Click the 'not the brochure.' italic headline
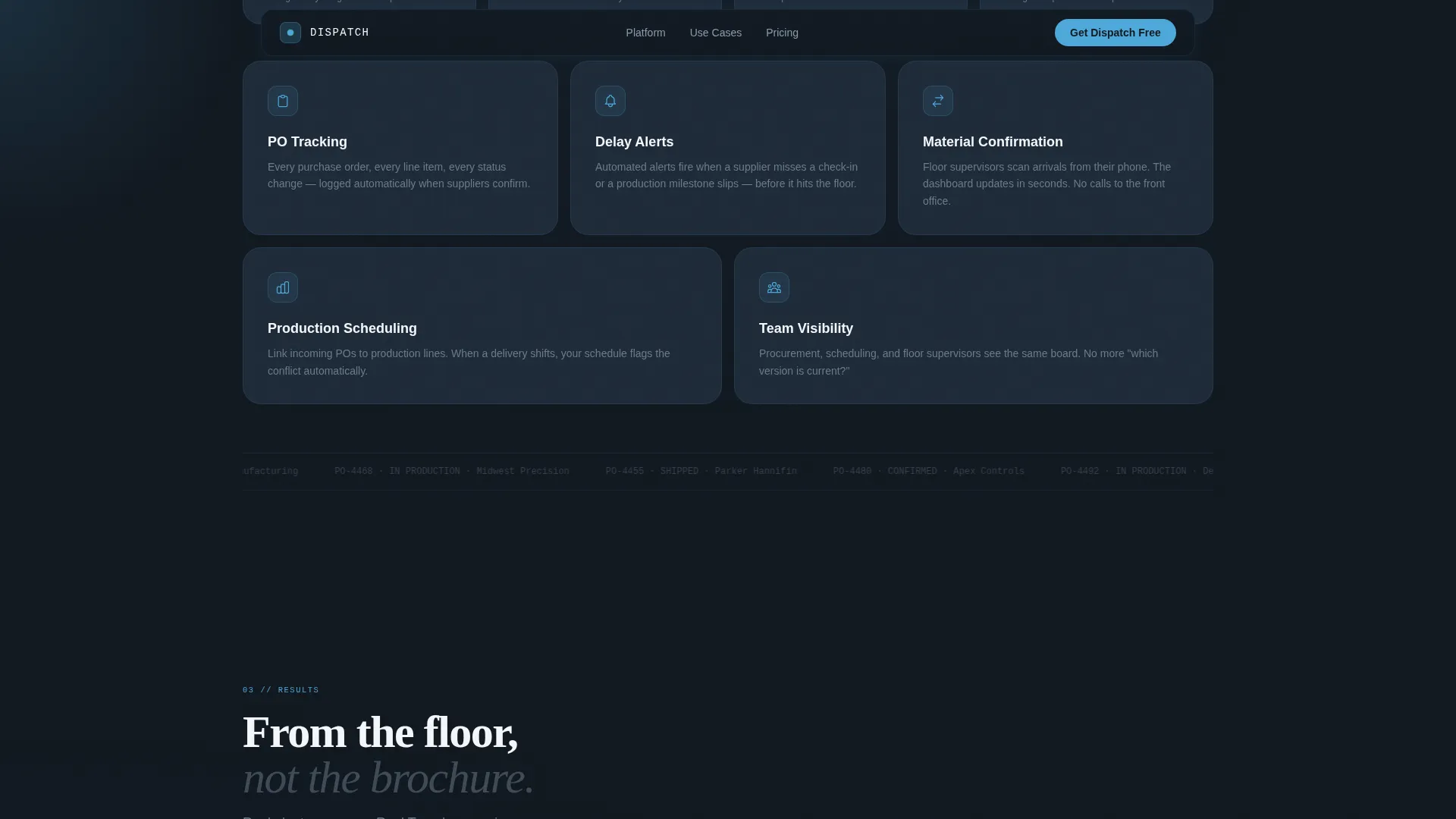The image size is (1456, 819). click(388, 778)
